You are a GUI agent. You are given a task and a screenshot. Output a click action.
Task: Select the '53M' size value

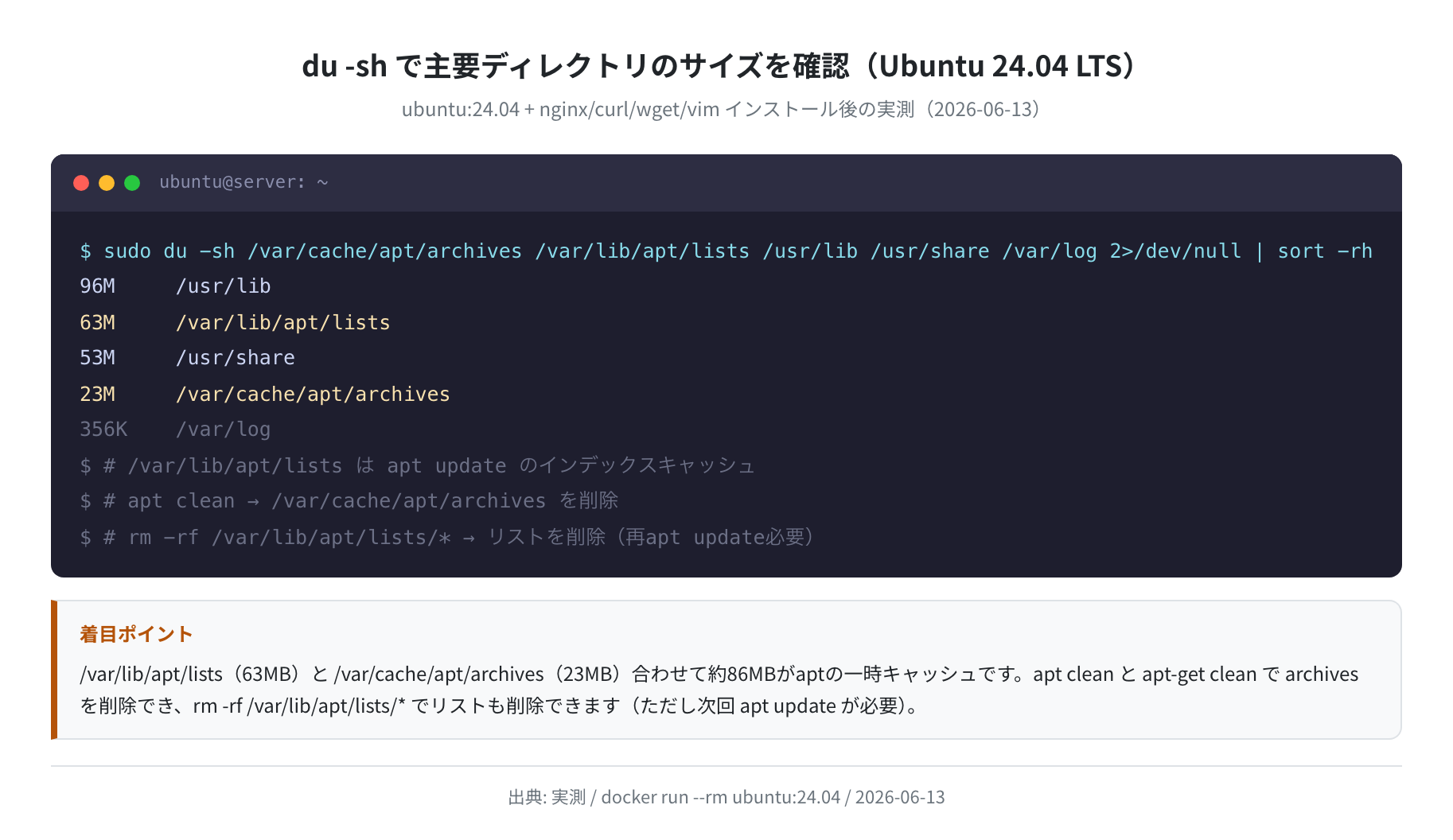click(x=97, y=358)
